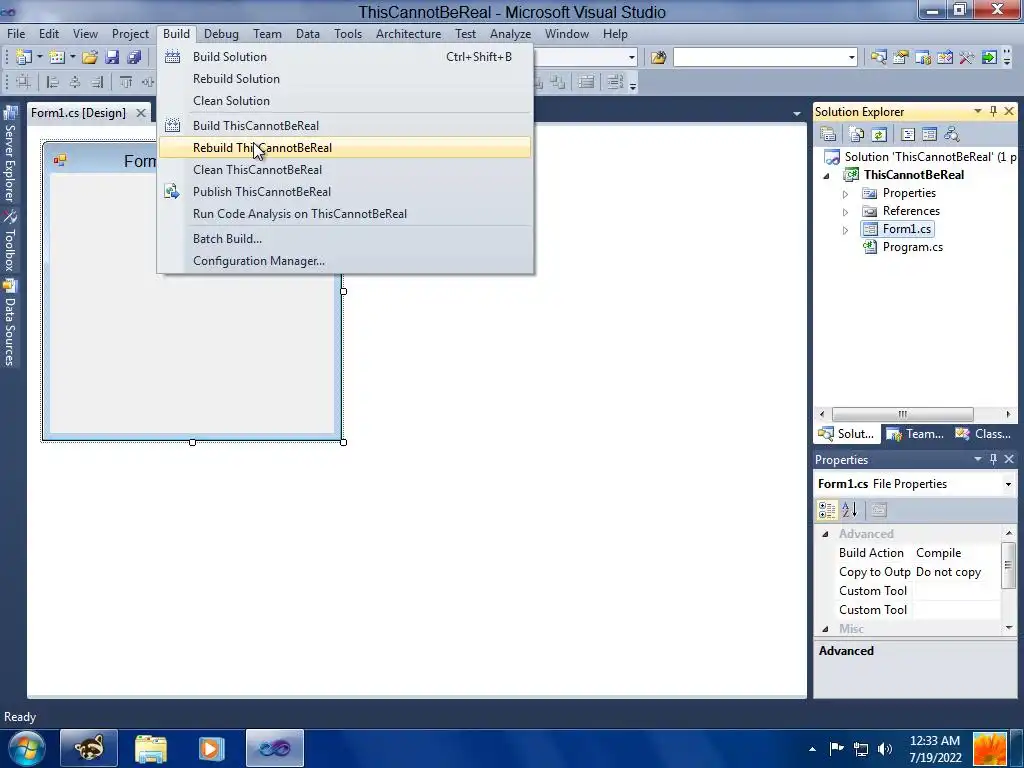Collapse the ThisCannotBeReal project node

point(827,176)
